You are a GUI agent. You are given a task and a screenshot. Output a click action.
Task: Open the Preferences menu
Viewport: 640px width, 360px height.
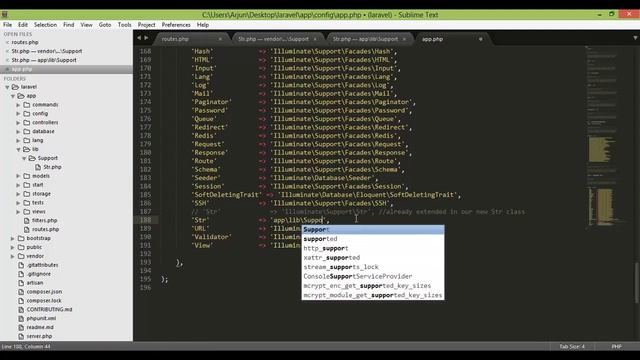click(x=176, y=25)
